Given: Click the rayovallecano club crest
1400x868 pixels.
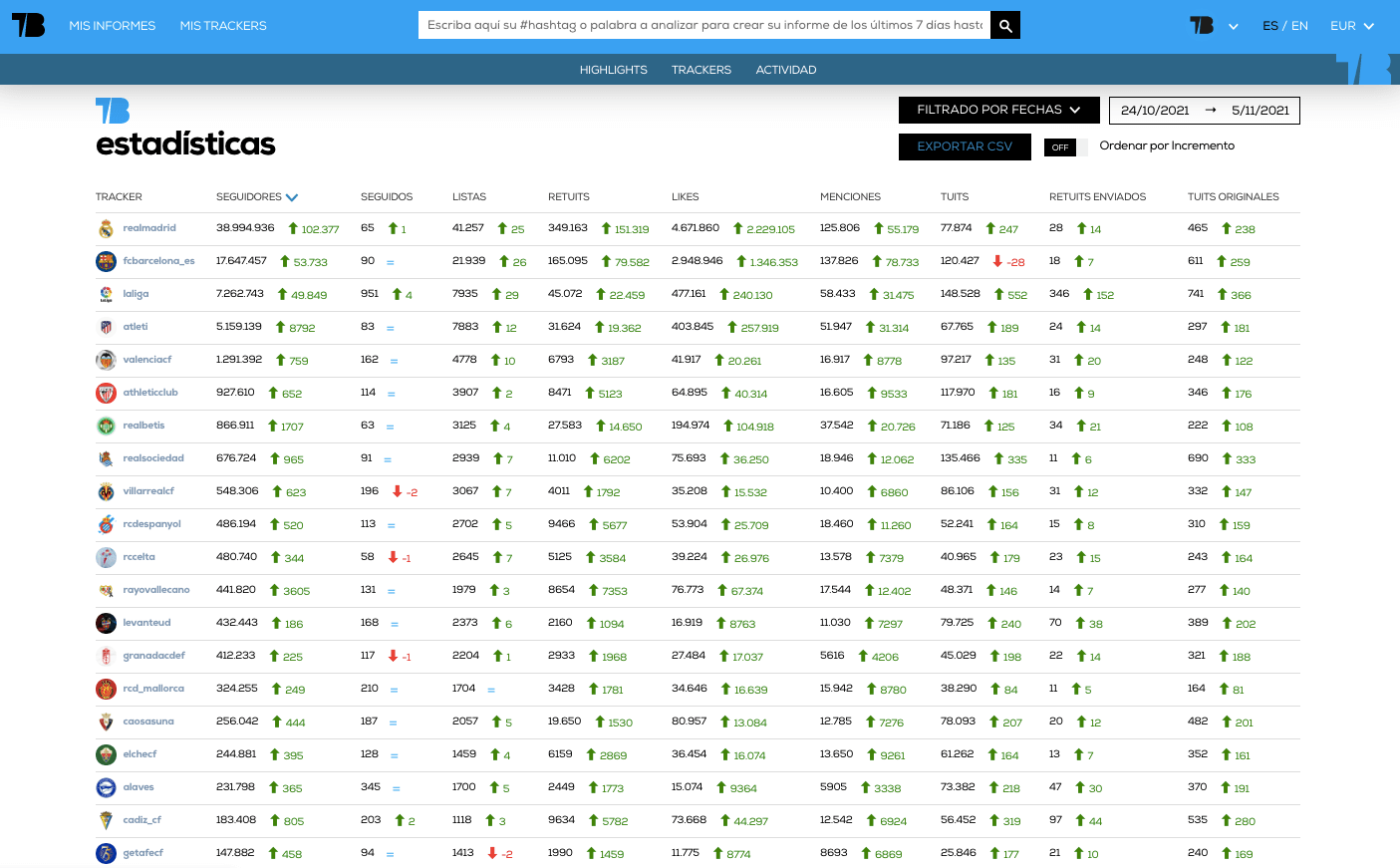Looking at the screenshot, I should pos(106,590).
